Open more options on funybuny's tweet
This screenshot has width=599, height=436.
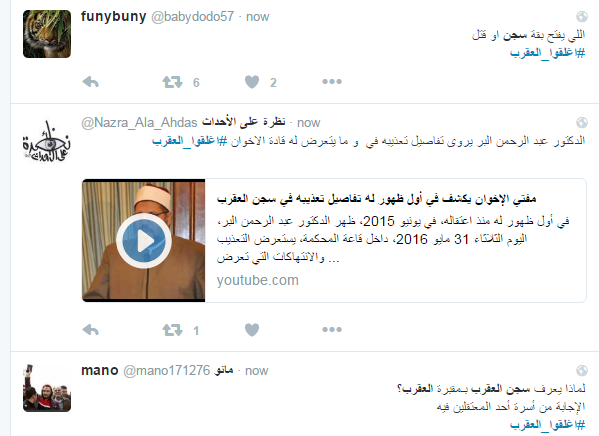click(332, 81)
